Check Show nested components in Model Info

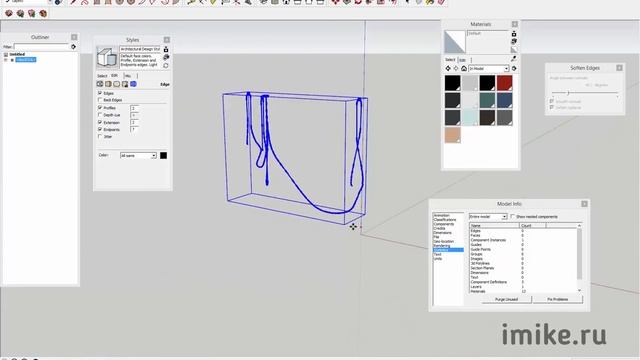click(513, 217)
